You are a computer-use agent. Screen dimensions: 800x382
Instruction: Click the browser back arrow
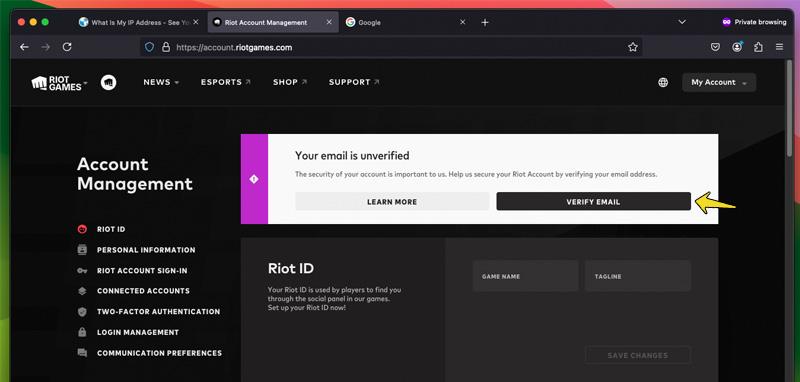click(24, 47)
